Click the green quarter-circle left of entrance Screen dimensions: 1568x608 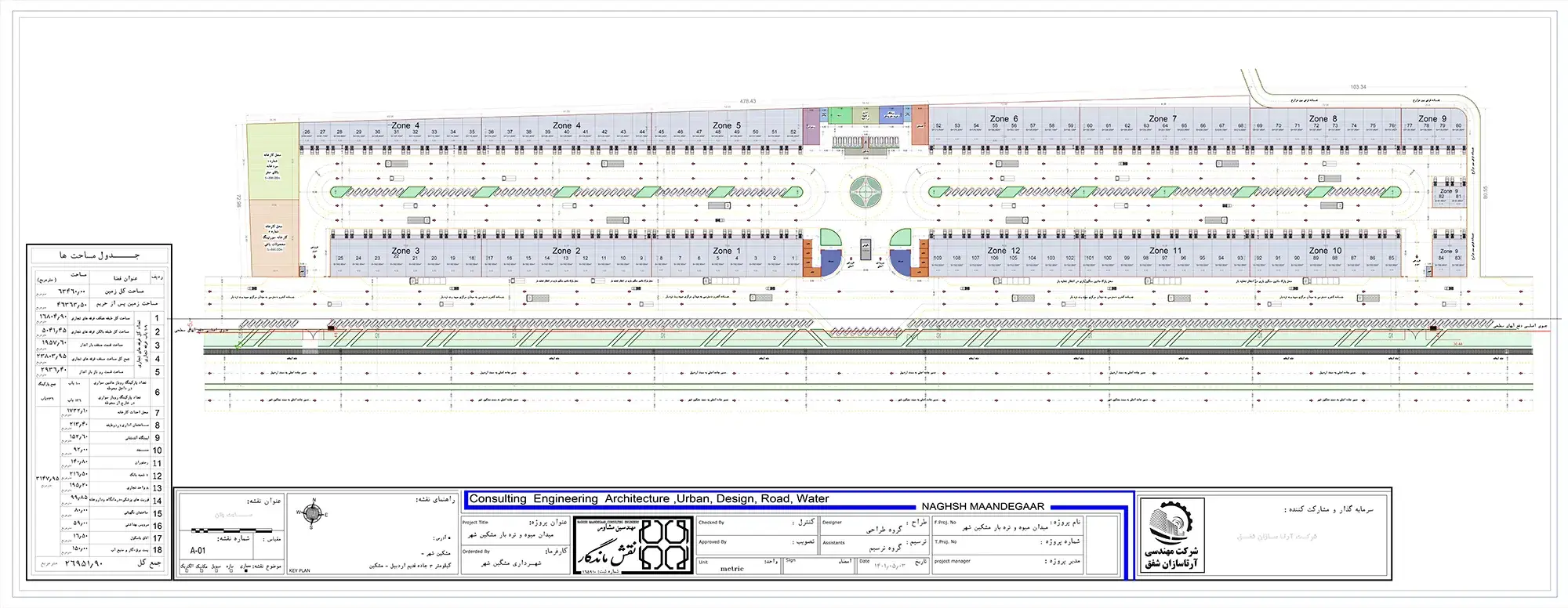[829, 238]
